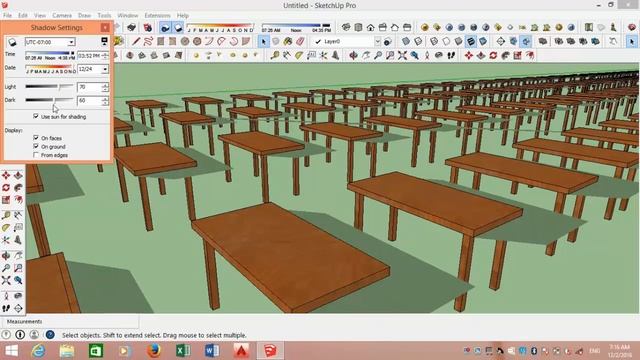Screen dimensions: 640x360
Task: Click the Orbit icon in top camera toolbar
Action: point(353,56)
